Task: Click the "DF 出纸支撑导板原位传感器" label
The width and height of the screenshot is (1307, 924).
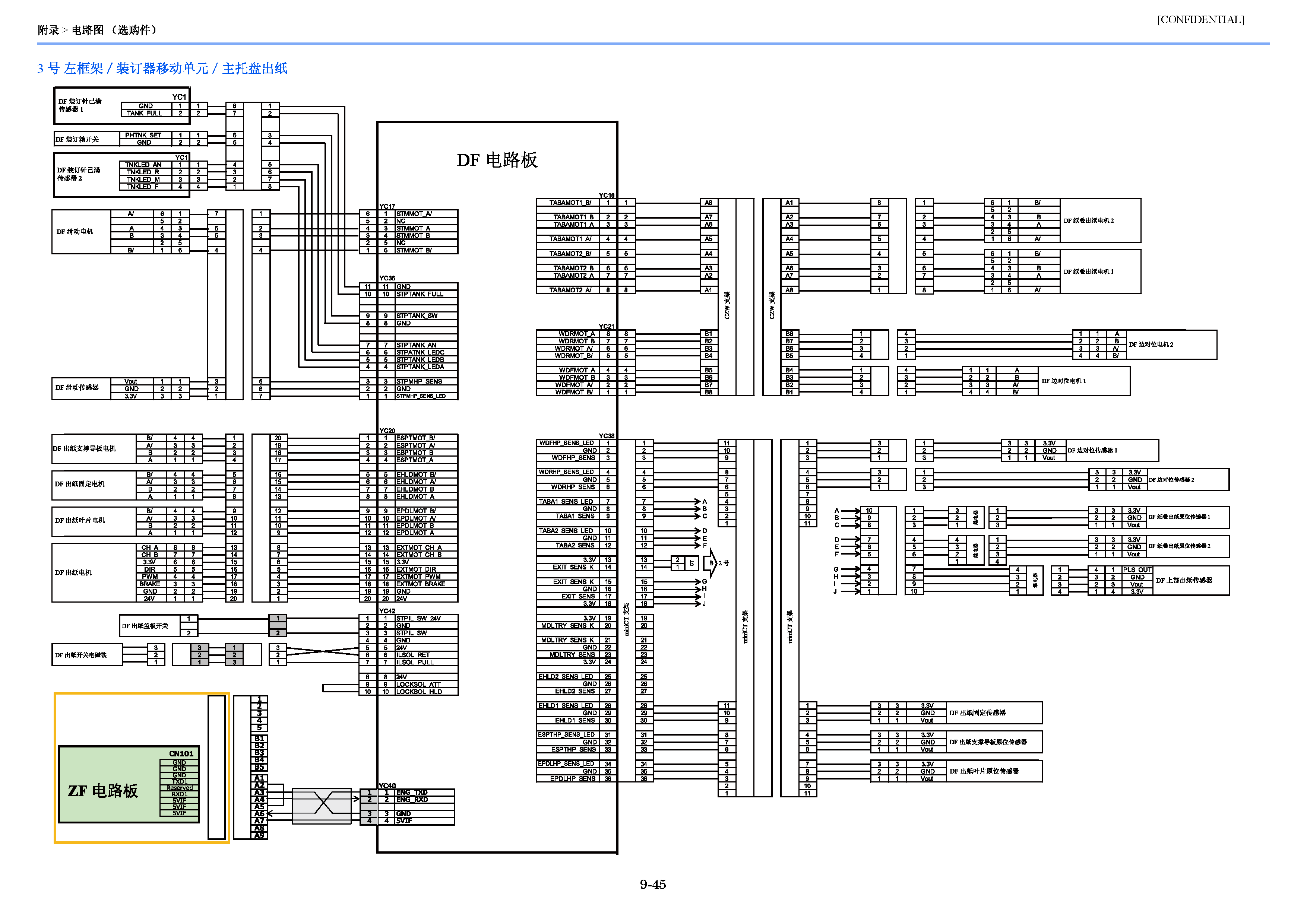Action: click(988, 742)
